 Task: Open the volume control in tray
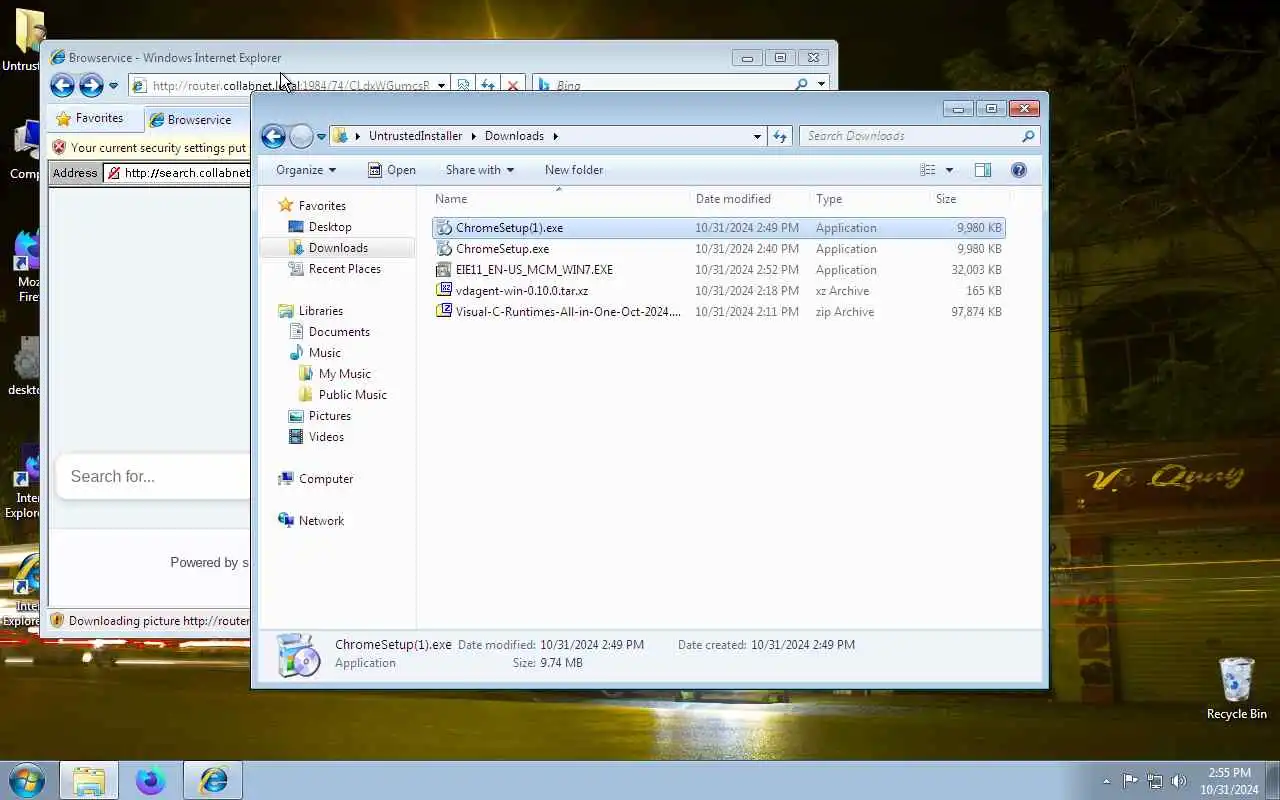[x=1179, y=781]
